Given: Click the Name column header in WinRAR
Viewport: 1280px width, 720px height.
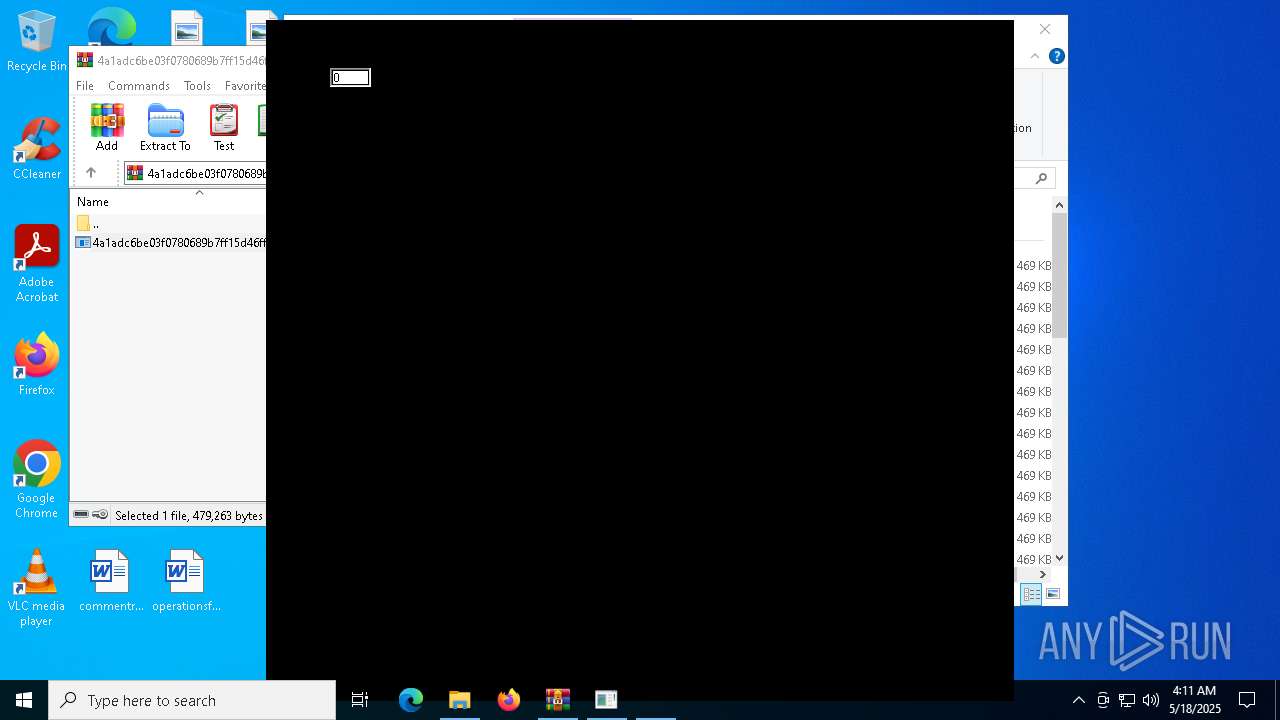Looking at the screenshot, I should point(93,202).
